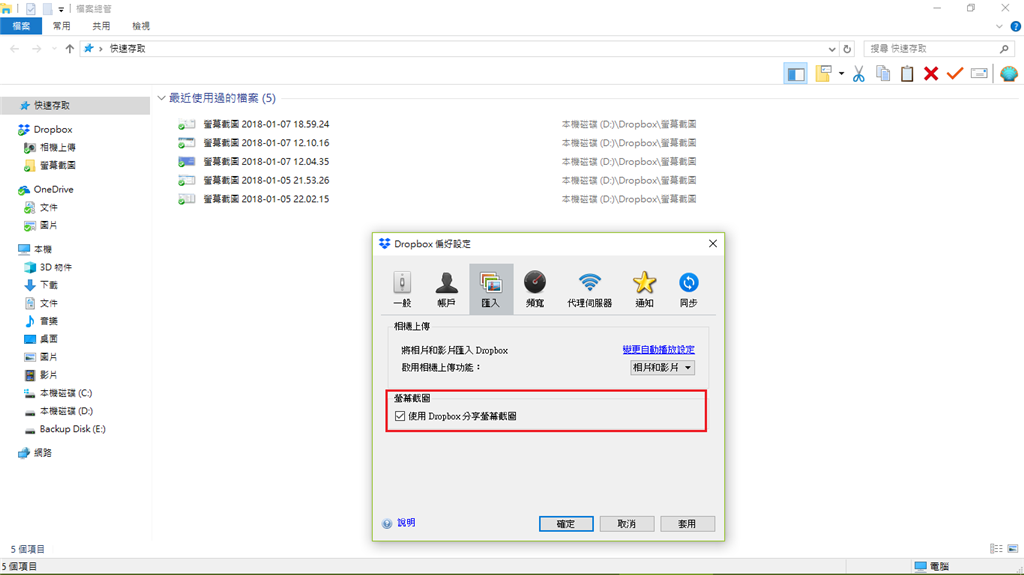Viewport: 1024px width, 575px height.
Task: Click the shell globe toolbar icon
Action: click(1009, 74)
